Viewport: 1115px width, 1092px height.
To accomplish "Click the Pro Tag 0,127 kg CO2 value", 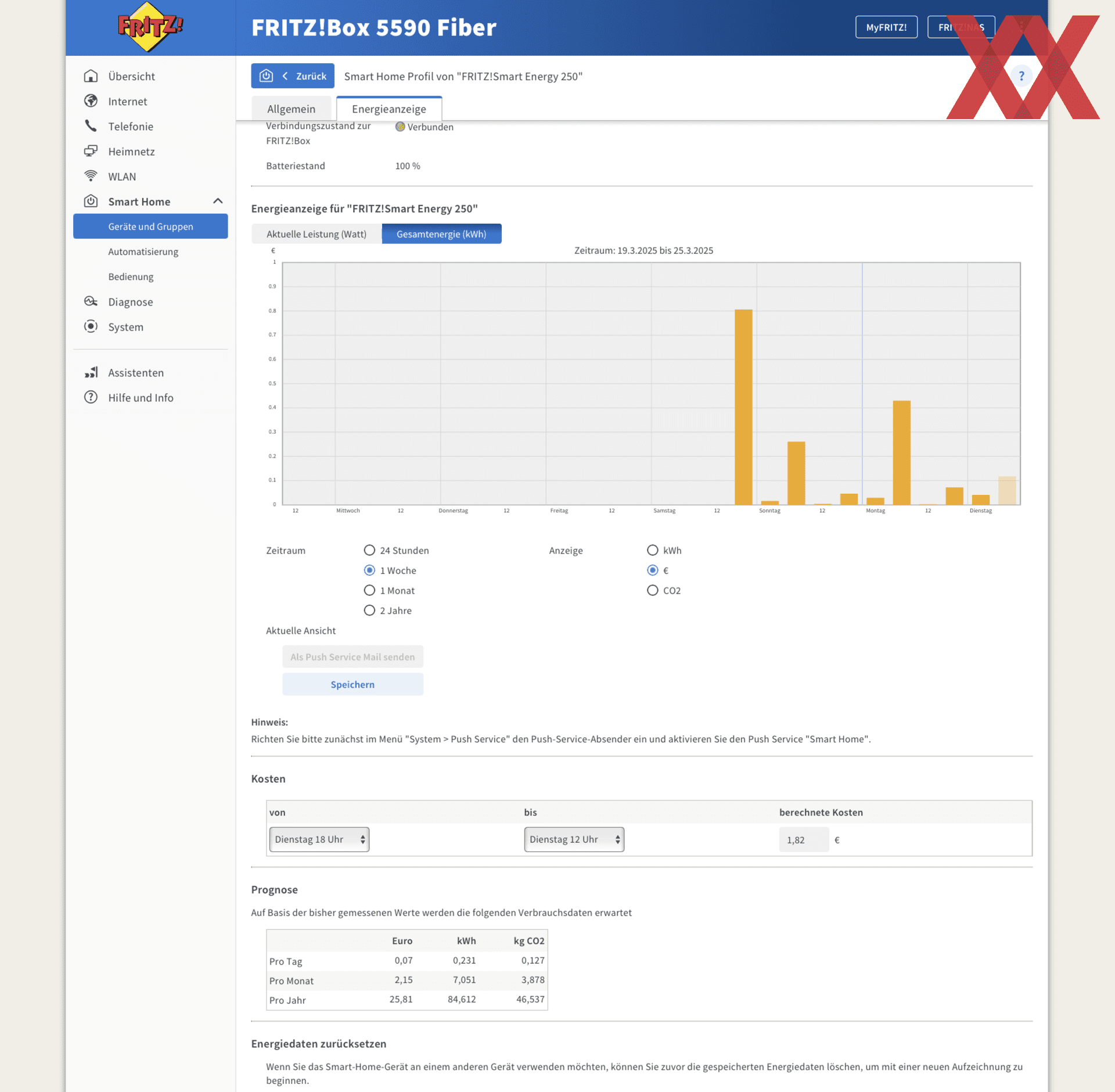I will (x=533, y=960).
